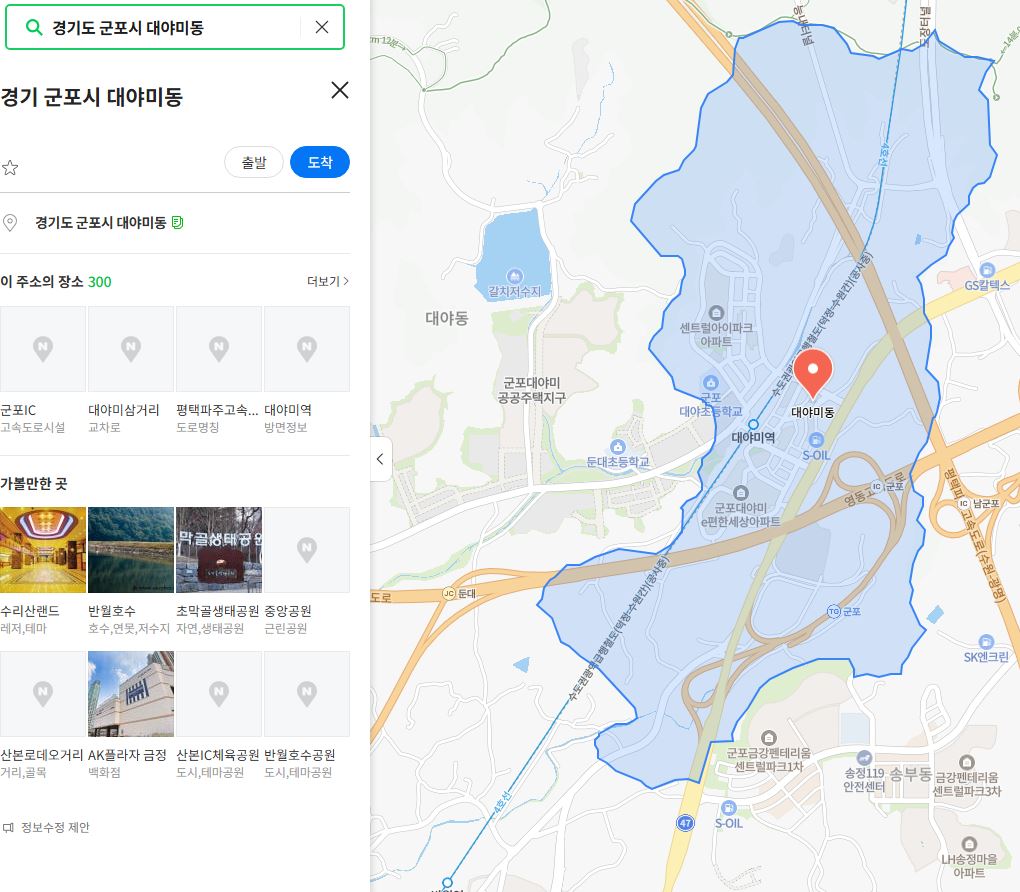Expand more places via 더보기
Image resolution: width=1020 pixels, height=892 pixels.
[x=328, y=281]
